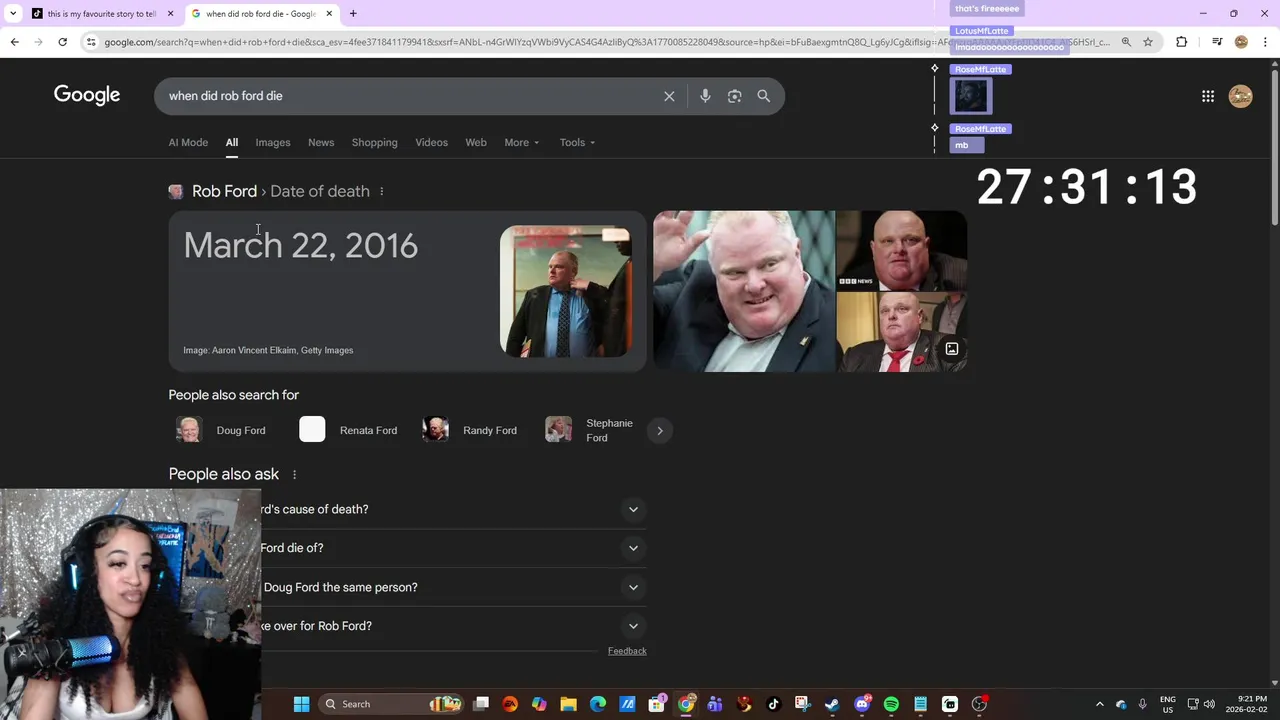Viewport: 1280px width, 720px height.
Task: Show hidden system tray icons
Action: click(x=1099, y=704)
